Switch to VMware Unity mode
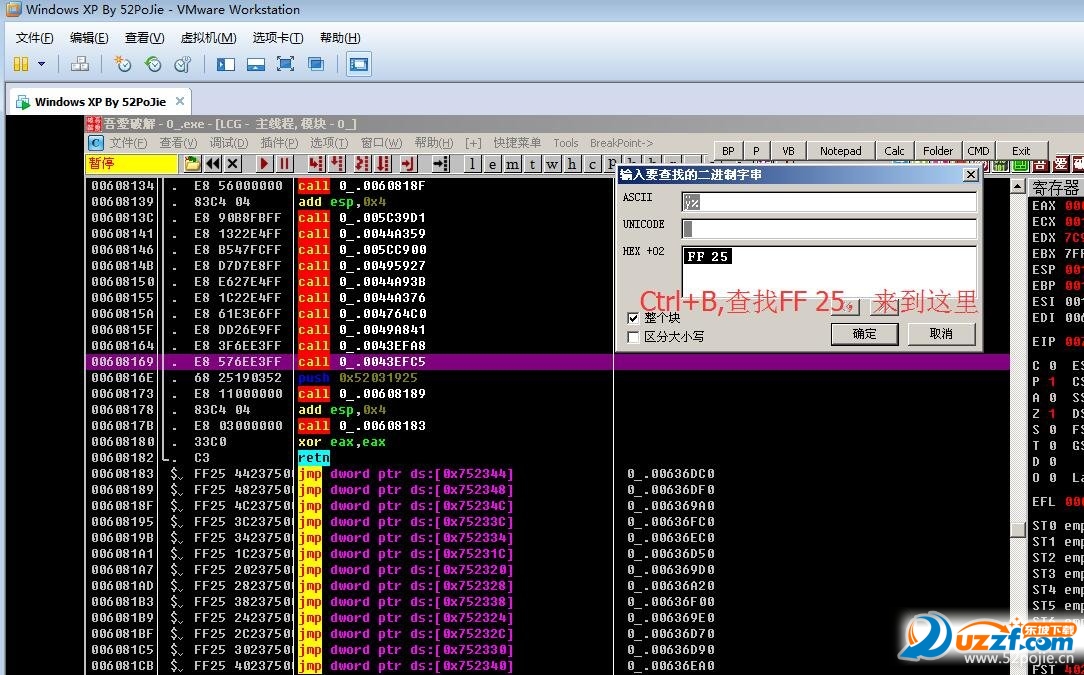This screenshot has height=675, width=1084. (x=316, y=64)
